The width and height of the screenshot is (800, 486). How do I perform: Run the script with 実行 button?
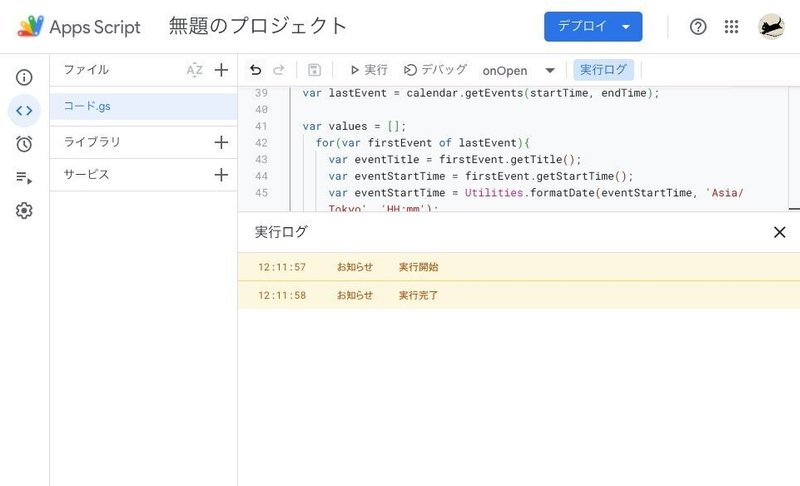click(x=368, y=70)
